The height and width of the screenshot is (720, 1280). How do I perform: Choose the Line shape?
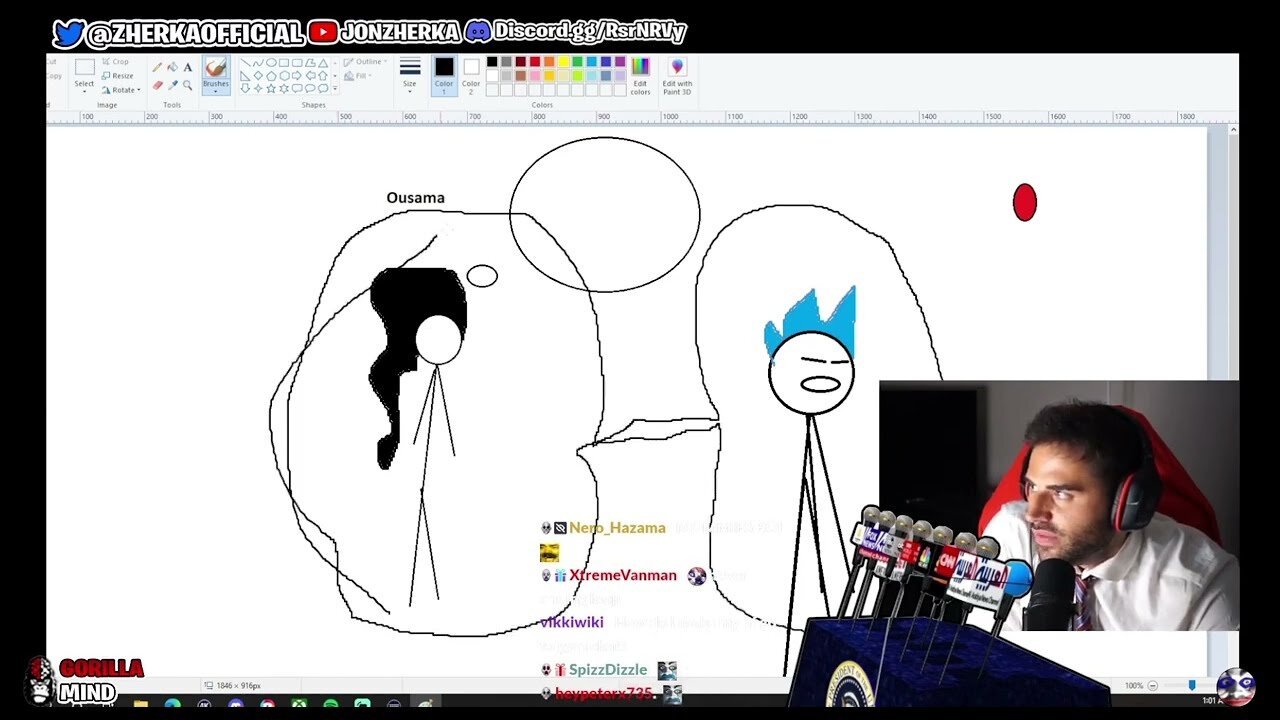tap(245, 63)
